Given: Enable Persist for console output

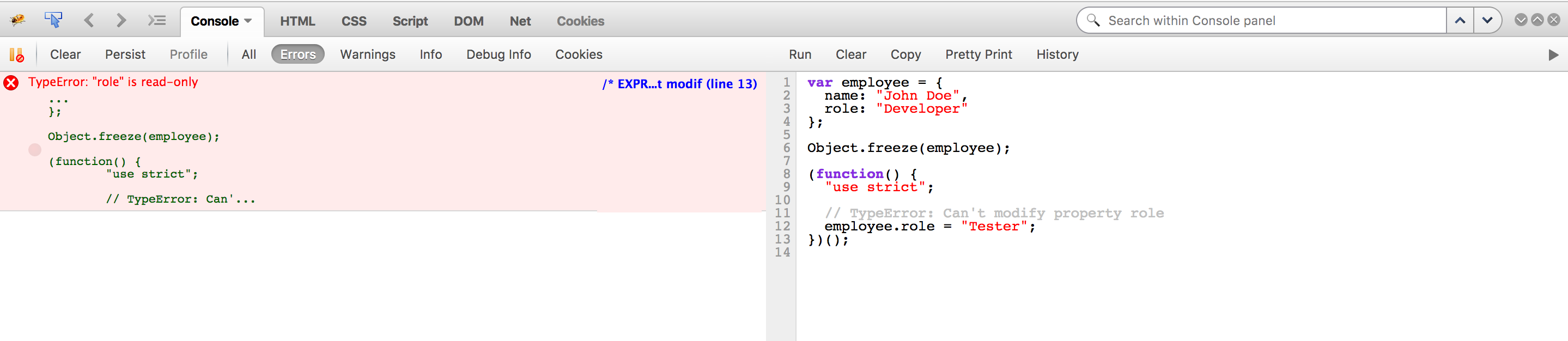Looking at the screenshot, I should (x=125, y=54).
